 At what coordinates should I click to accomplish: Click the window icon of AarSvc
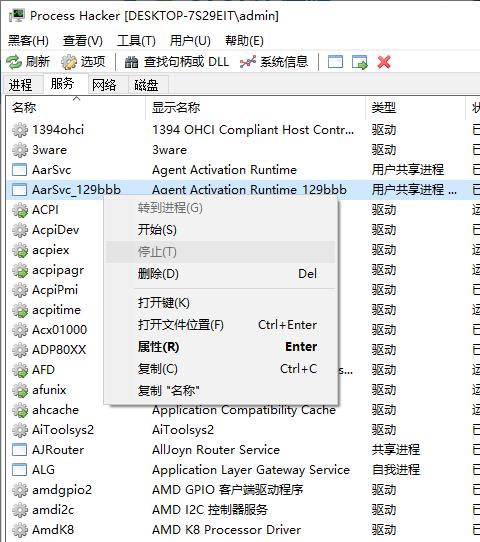[x=19, y=170]
